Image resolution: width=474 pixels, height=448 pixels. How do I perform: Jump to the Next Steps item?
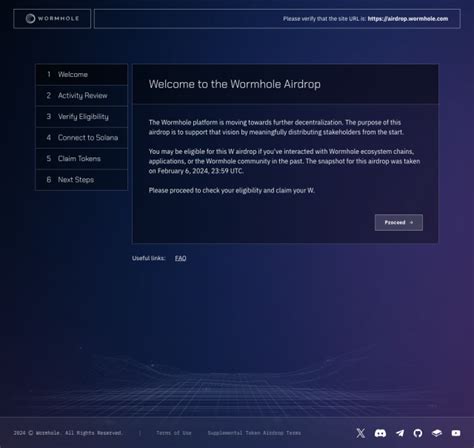click(x=82, y=180)
